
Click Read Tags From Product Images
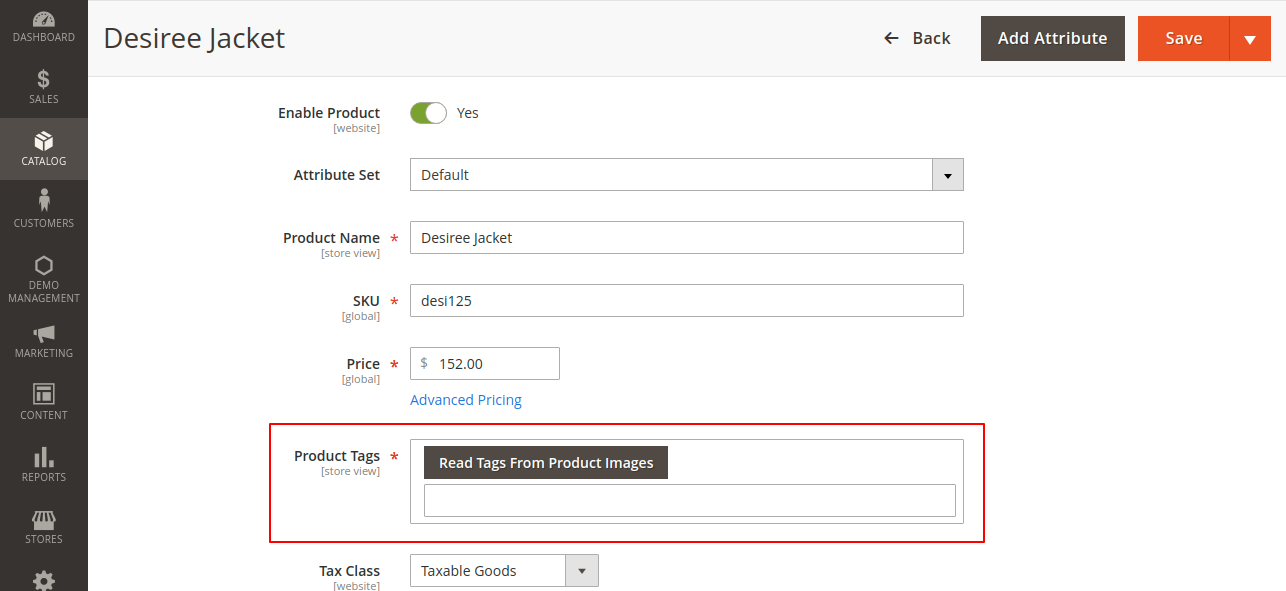pos(546,463)
